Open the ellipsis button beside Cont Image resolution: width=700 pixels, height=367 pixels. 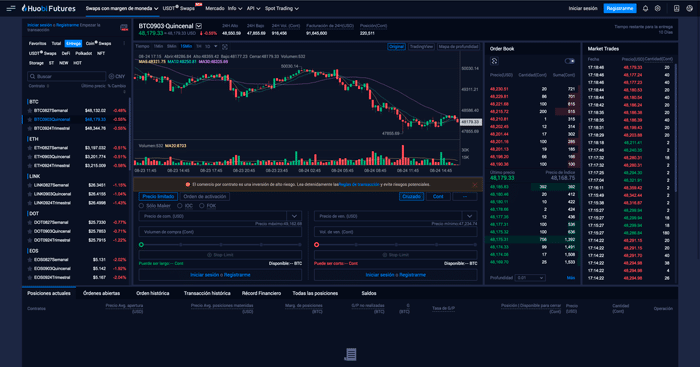465,196
